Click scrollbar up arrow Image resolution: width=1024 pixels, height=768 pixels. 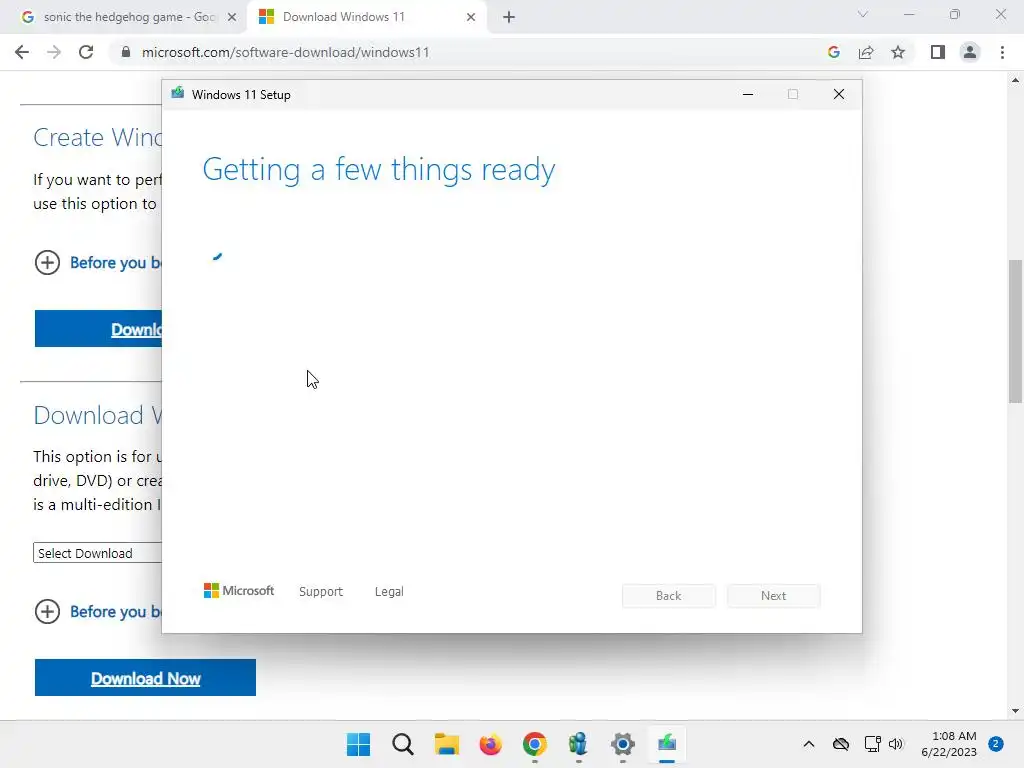click(1015, 81)
